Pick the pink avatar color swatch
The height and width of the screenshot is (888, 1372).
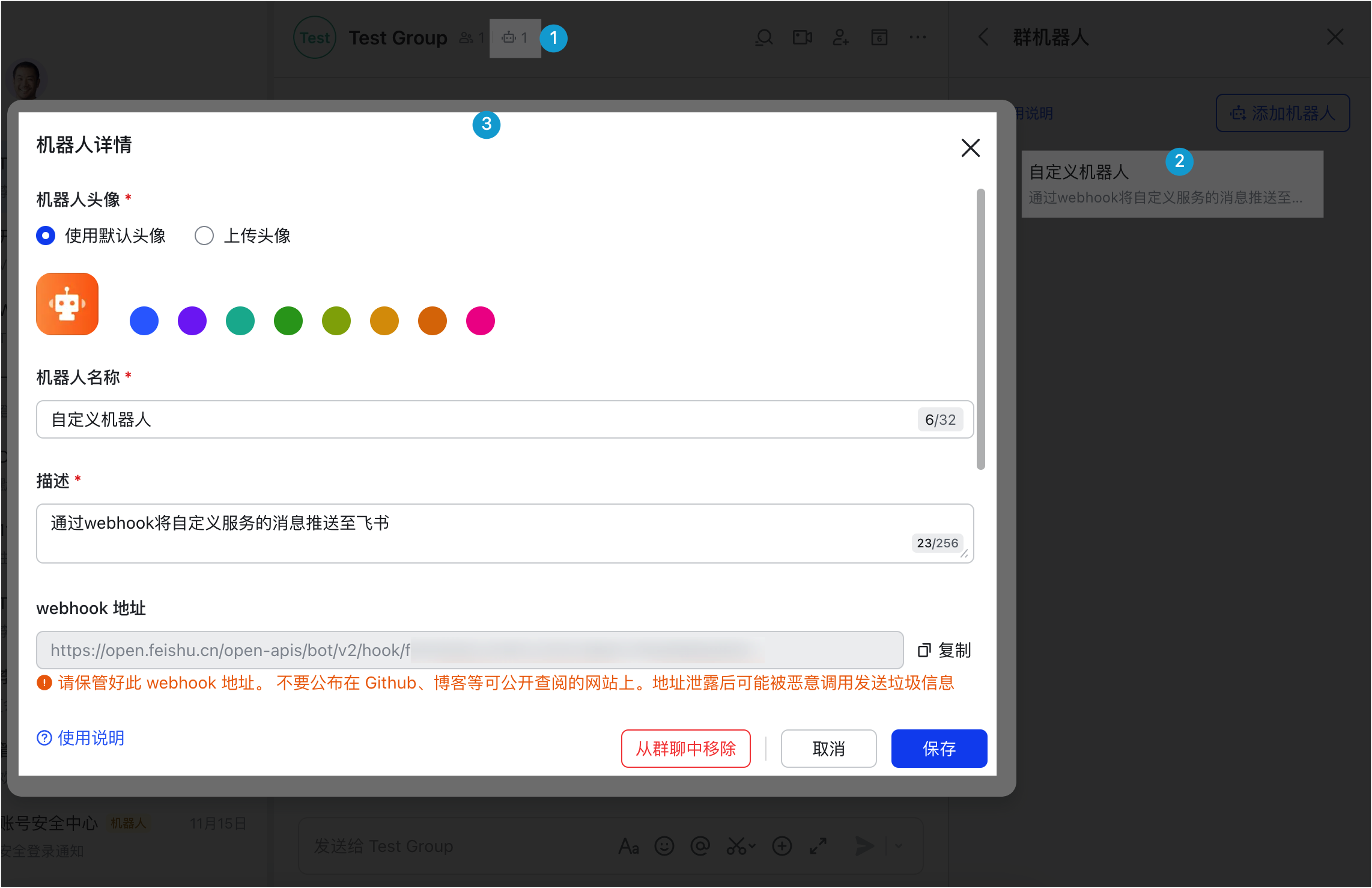tap(481, 321)
